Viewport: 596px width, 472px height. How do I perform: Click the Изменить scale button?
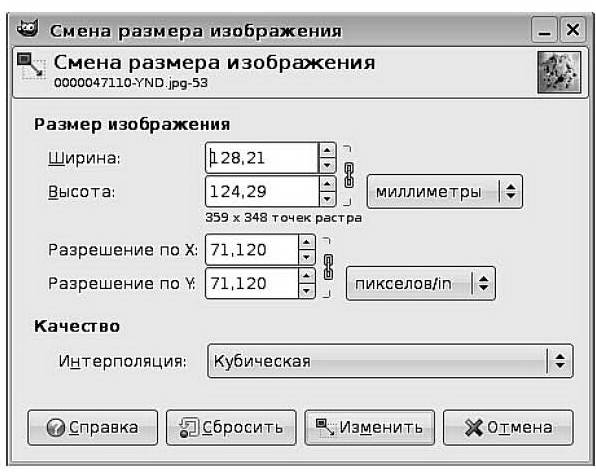pyautogui.click(x=369, y=428)
